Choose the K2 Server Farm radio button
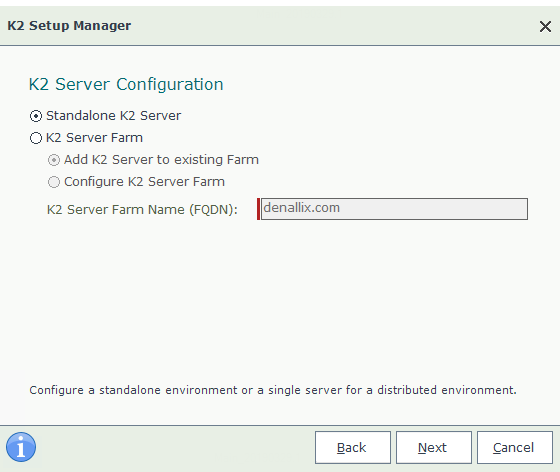 coord(36,138)
